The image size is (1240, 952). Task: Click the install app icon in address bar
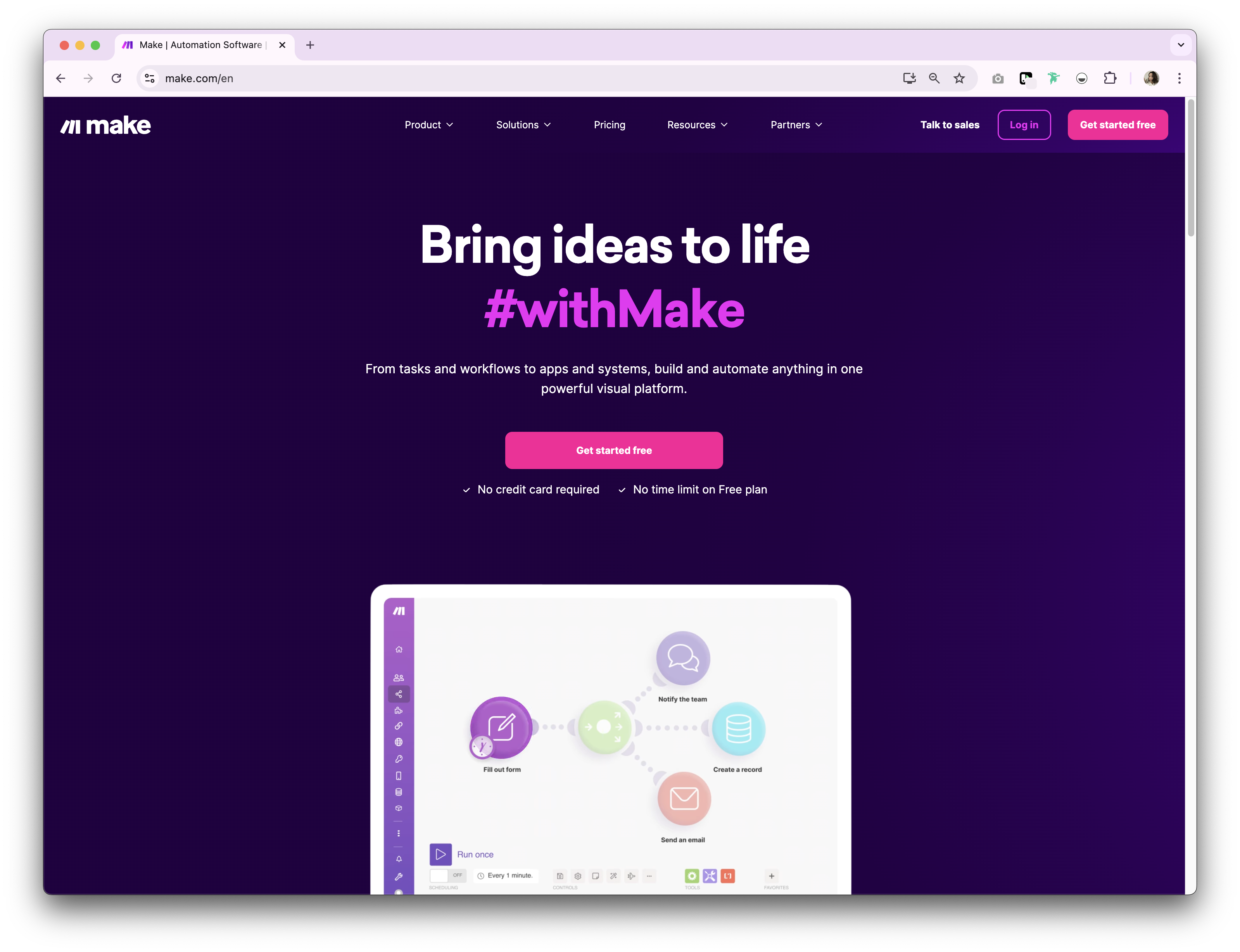coord(909,78)
